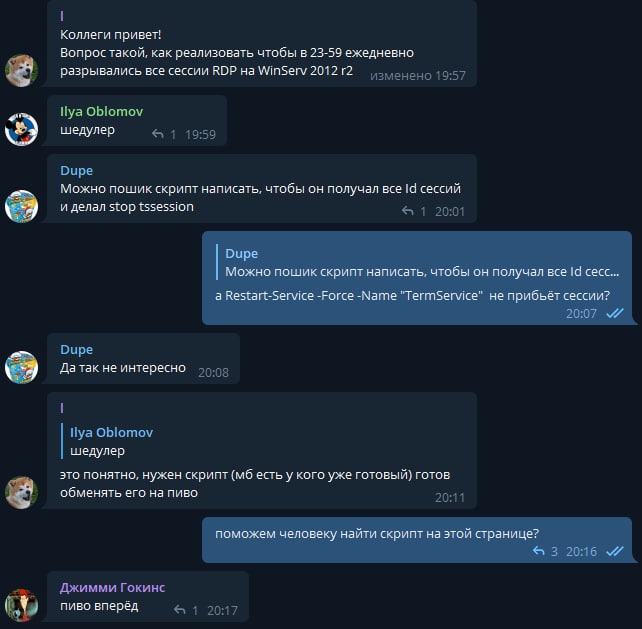Open the Shiba dog avatar on first message
This screenshot has height=629, width=642.
point(21,70)
